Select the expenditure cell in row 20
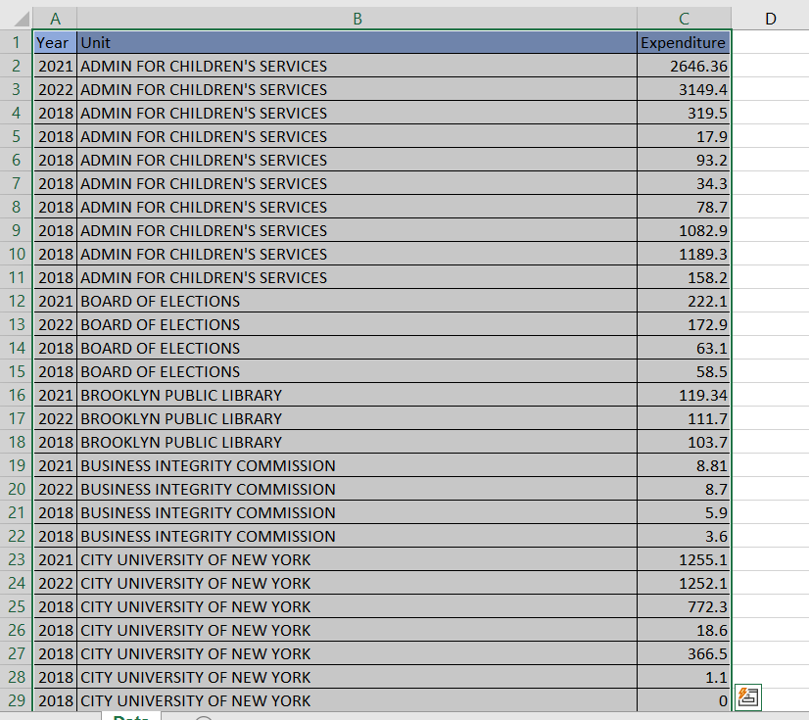The height and width of the screenshot is (720, 809). point(684,489)
